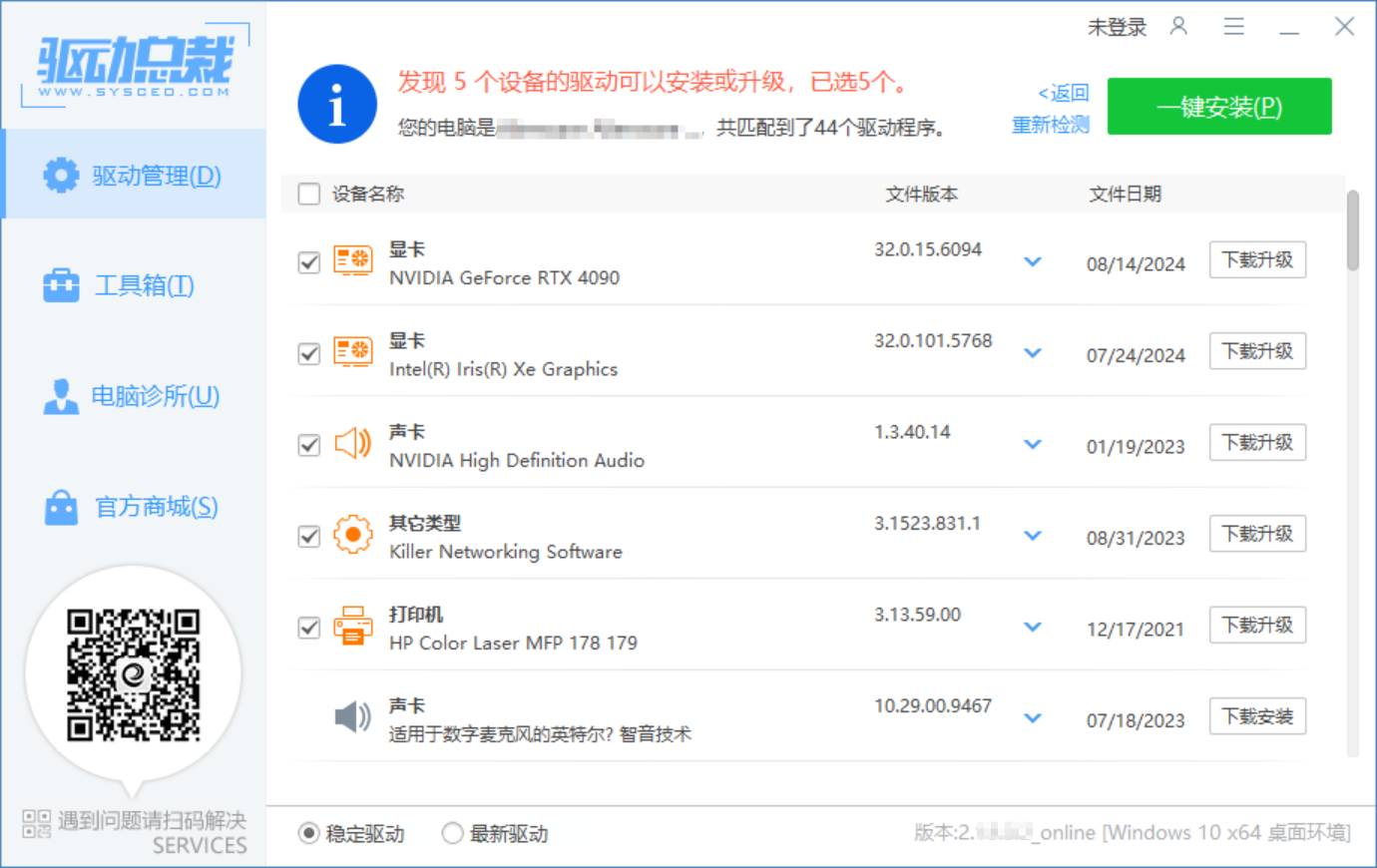Click 下载升级 for NVIDIA GeForce RTX 4090

click(x=1257, y=259)
